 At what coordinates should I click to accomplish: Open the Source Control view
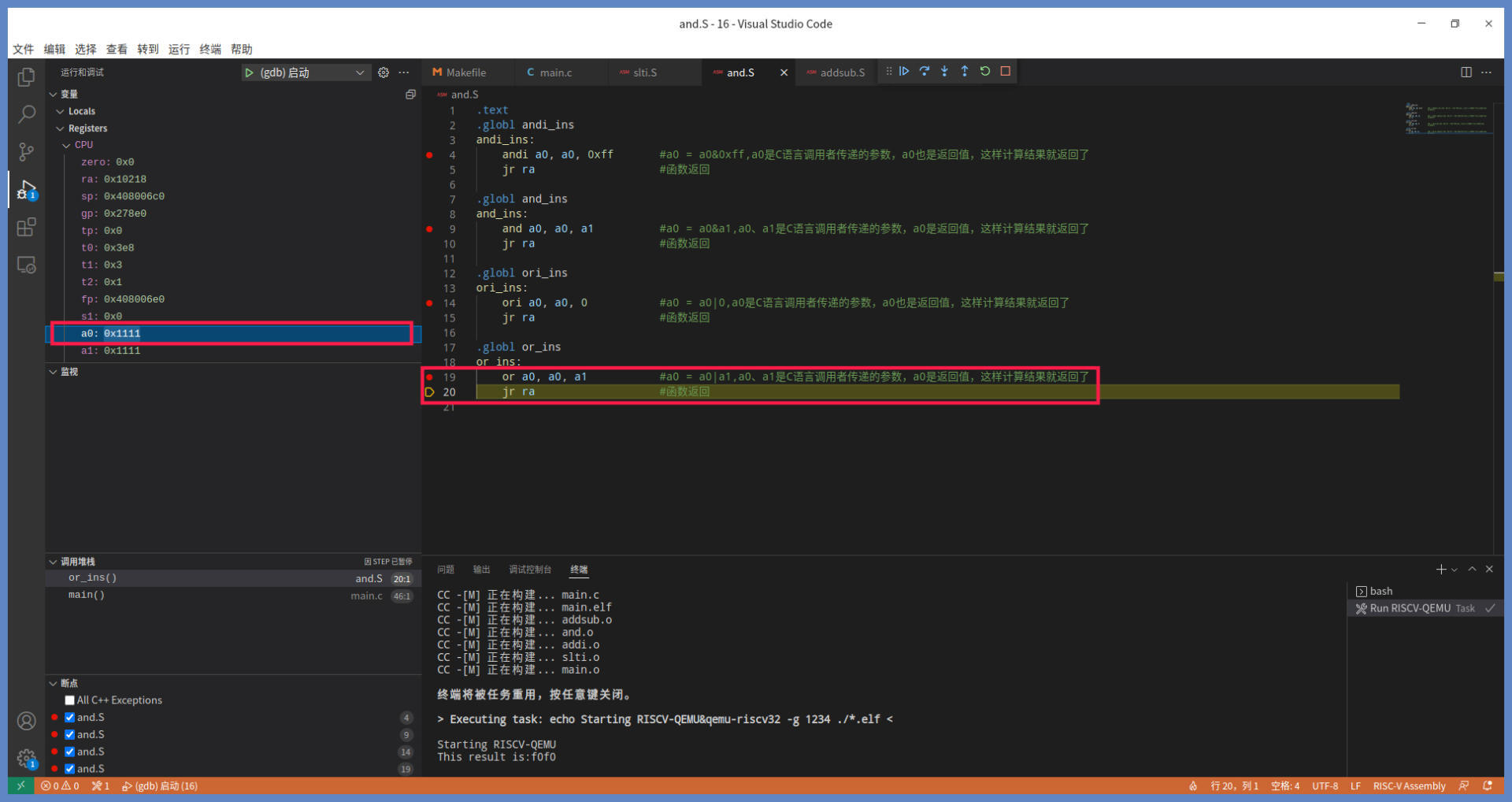click(26, 151)
